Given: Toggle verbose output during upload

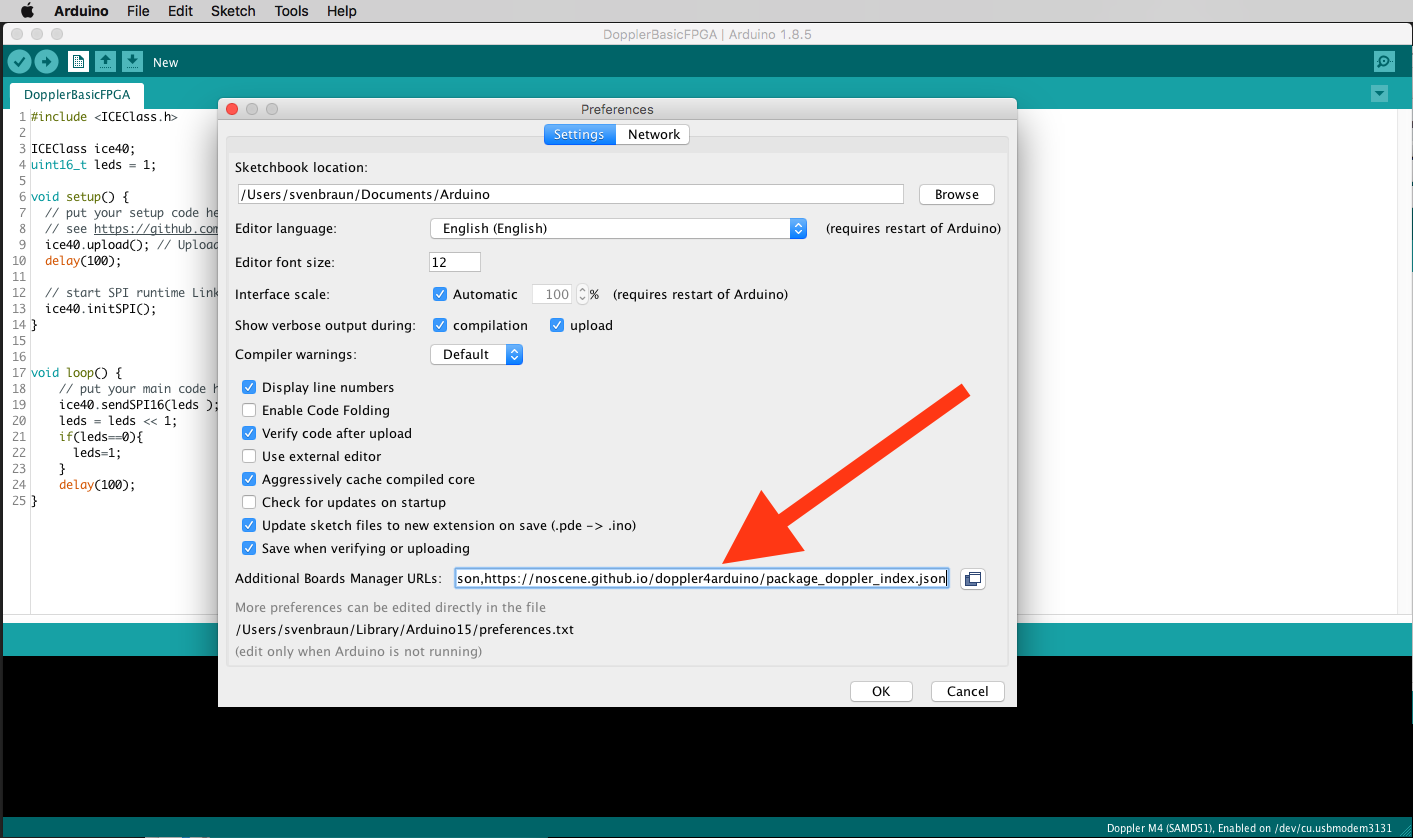Looking at the screenshot, I should click(x=557, y=325).
